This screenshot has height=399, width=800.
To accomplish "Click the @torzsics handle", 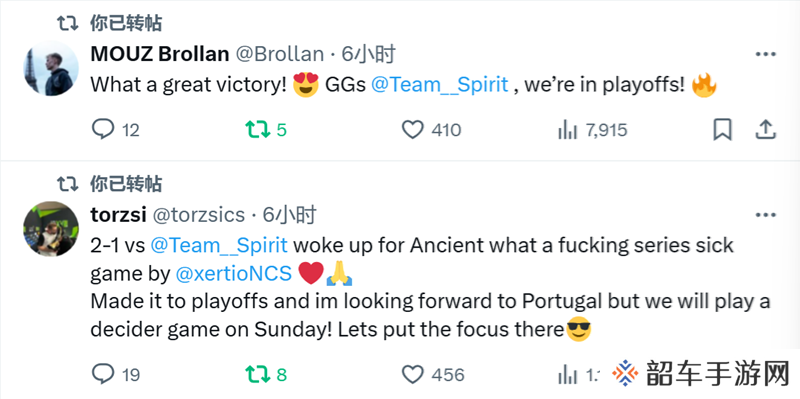I will 199,215.
